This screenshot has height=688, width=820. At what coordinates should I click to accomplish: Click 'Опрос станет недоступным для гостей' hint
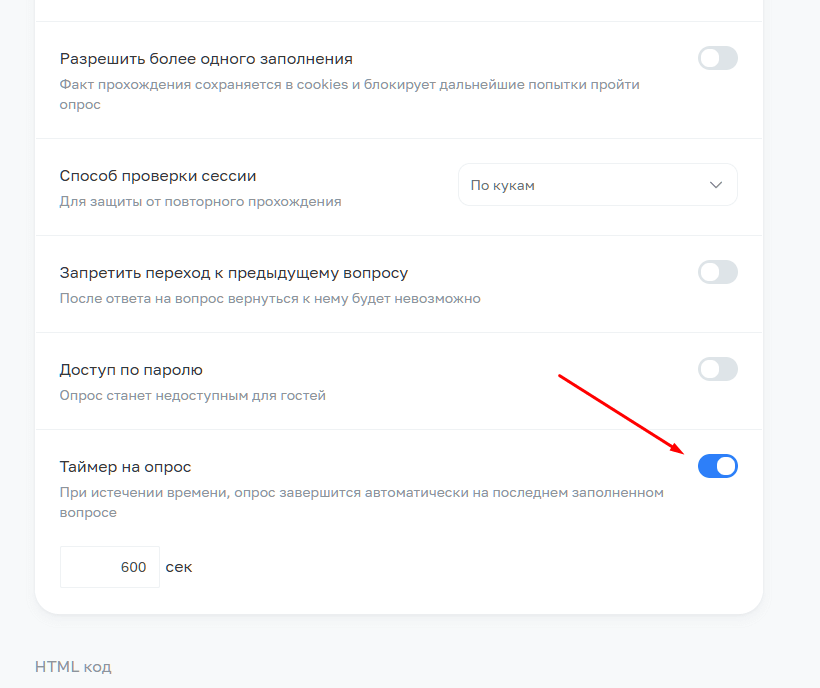pos(192,396)
